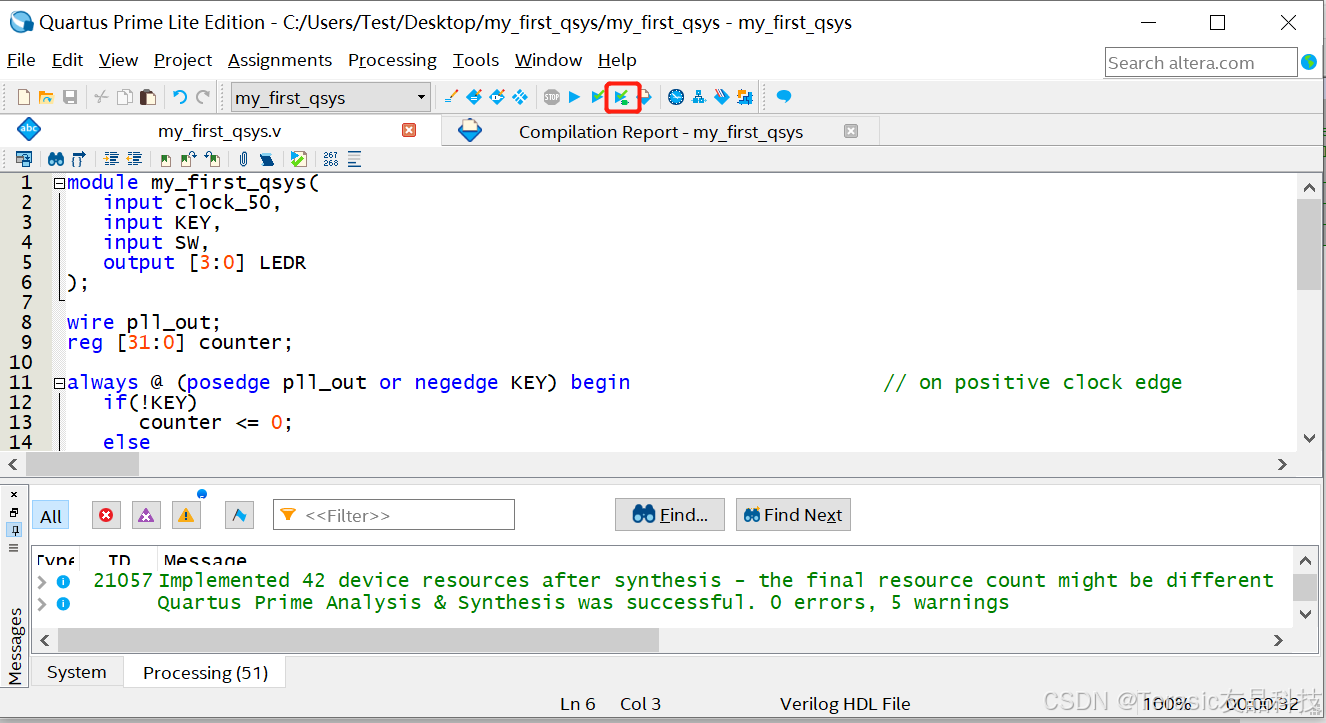Click the Paste clipboard icon

coord(148,97)
